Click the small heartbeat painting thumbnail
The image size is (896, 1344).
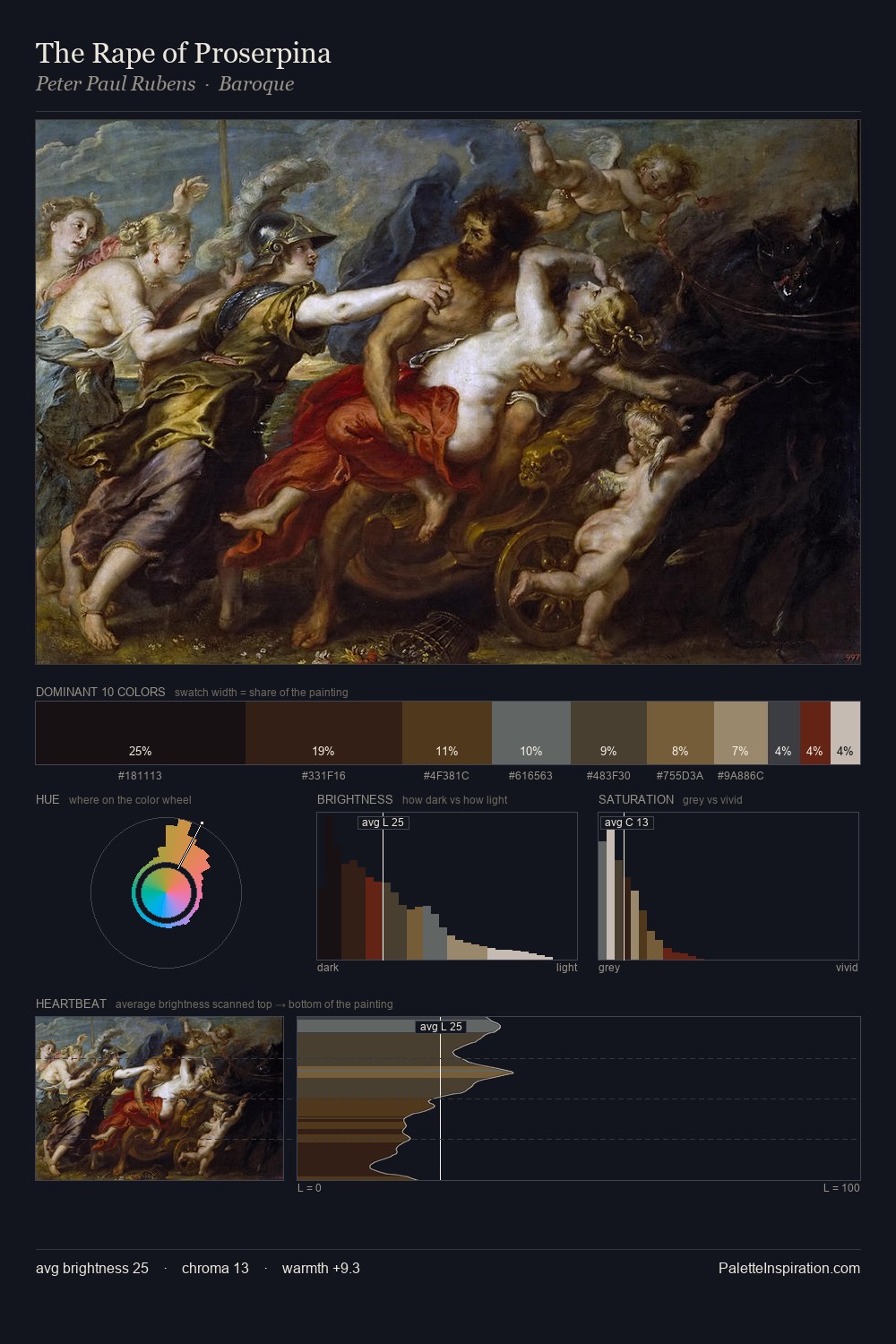(x=159, y=1098)
